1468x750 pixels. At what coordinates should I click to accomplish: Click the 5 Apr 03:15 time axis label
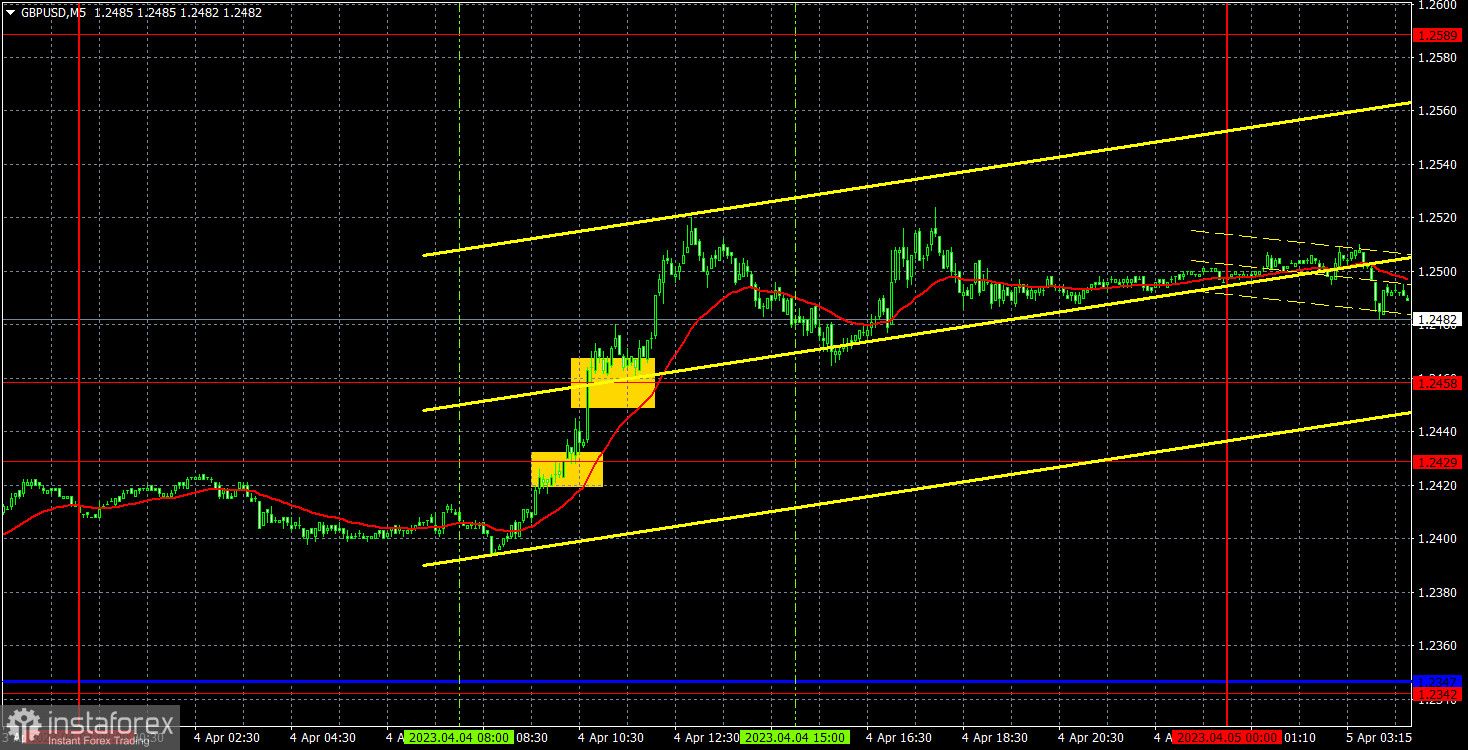point(1378,737)
